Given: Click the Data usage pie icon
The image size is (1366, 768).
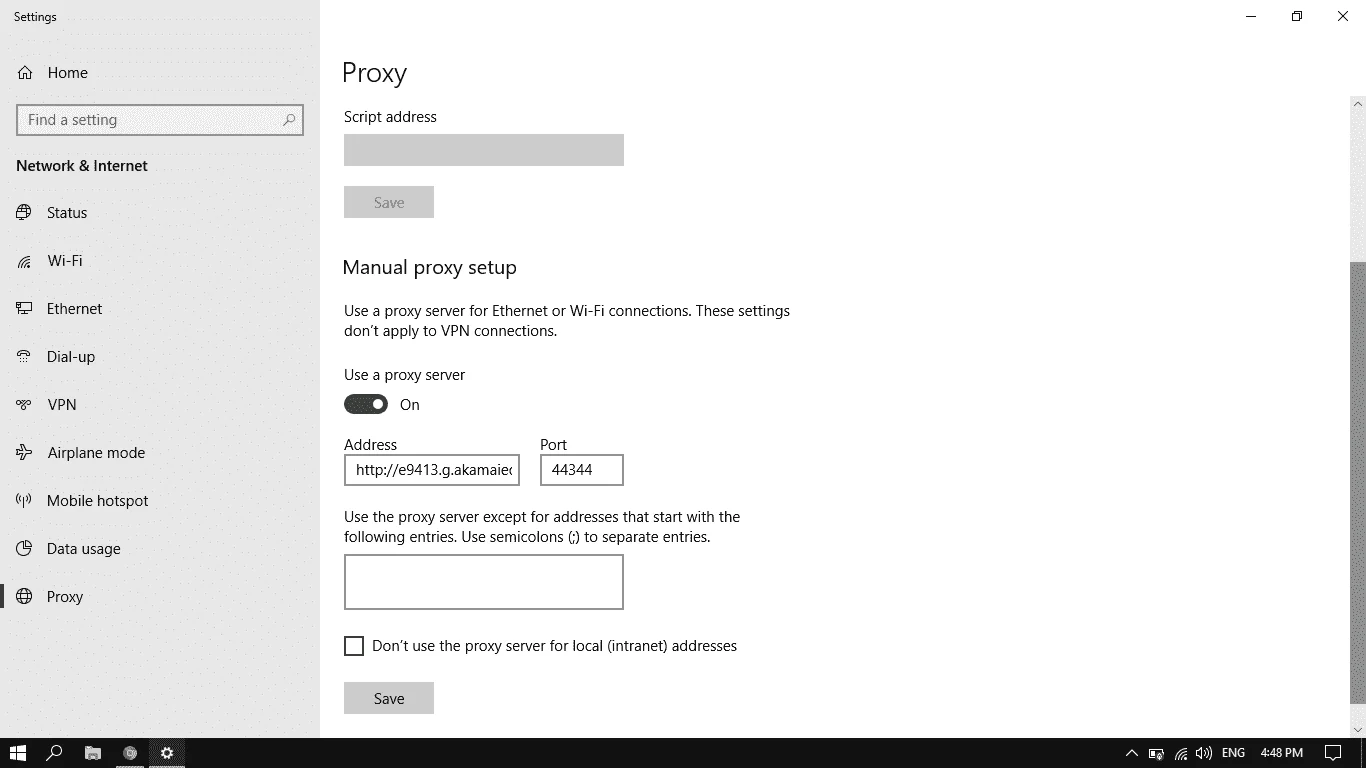Looking at the screenshot, I should click(x=24, y=549).
